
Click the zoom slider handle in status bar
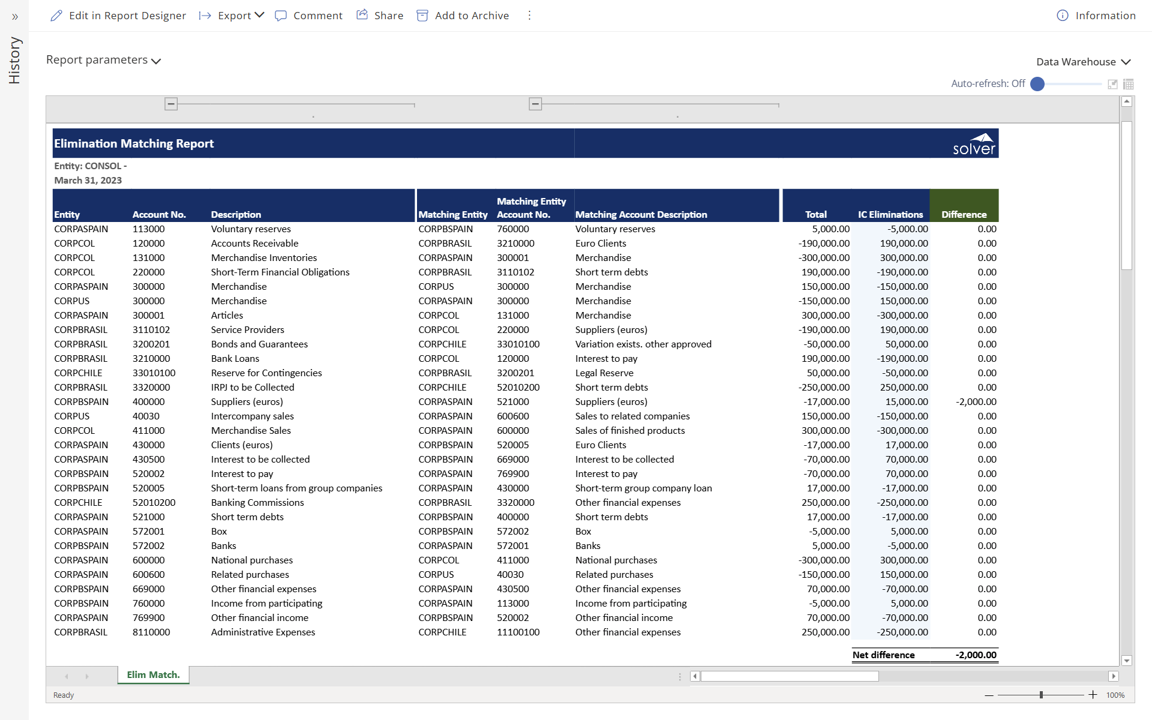[1041, 695]
